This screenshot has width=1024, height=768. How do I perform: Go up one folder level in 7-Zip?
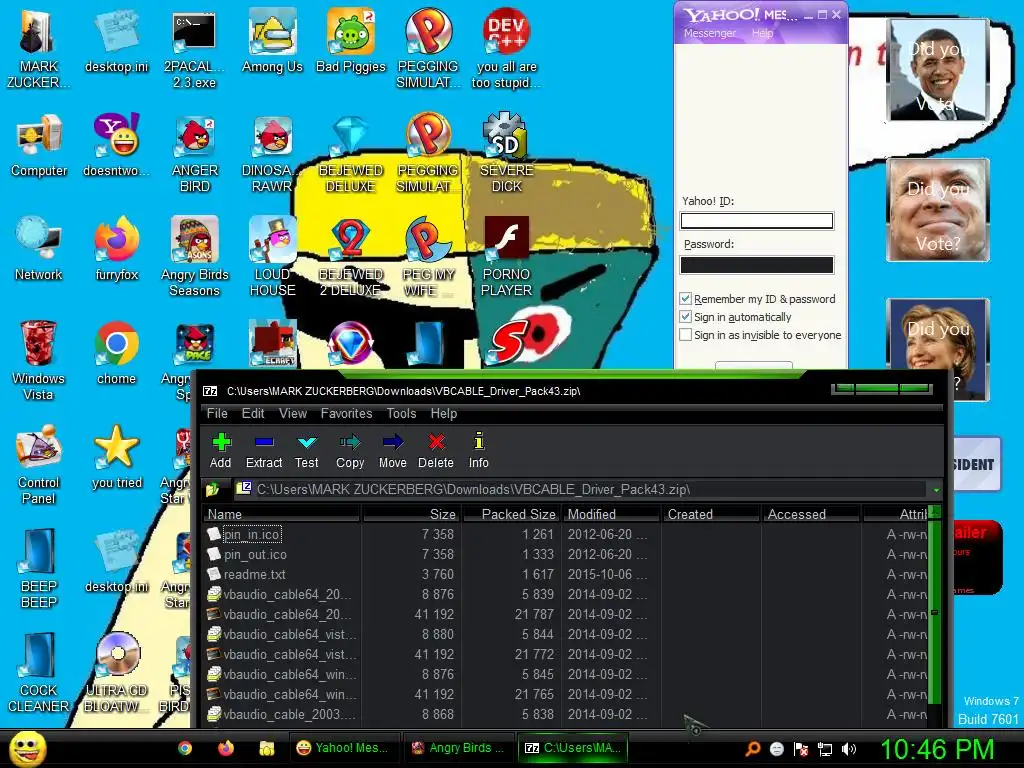[x=213, y=489]
